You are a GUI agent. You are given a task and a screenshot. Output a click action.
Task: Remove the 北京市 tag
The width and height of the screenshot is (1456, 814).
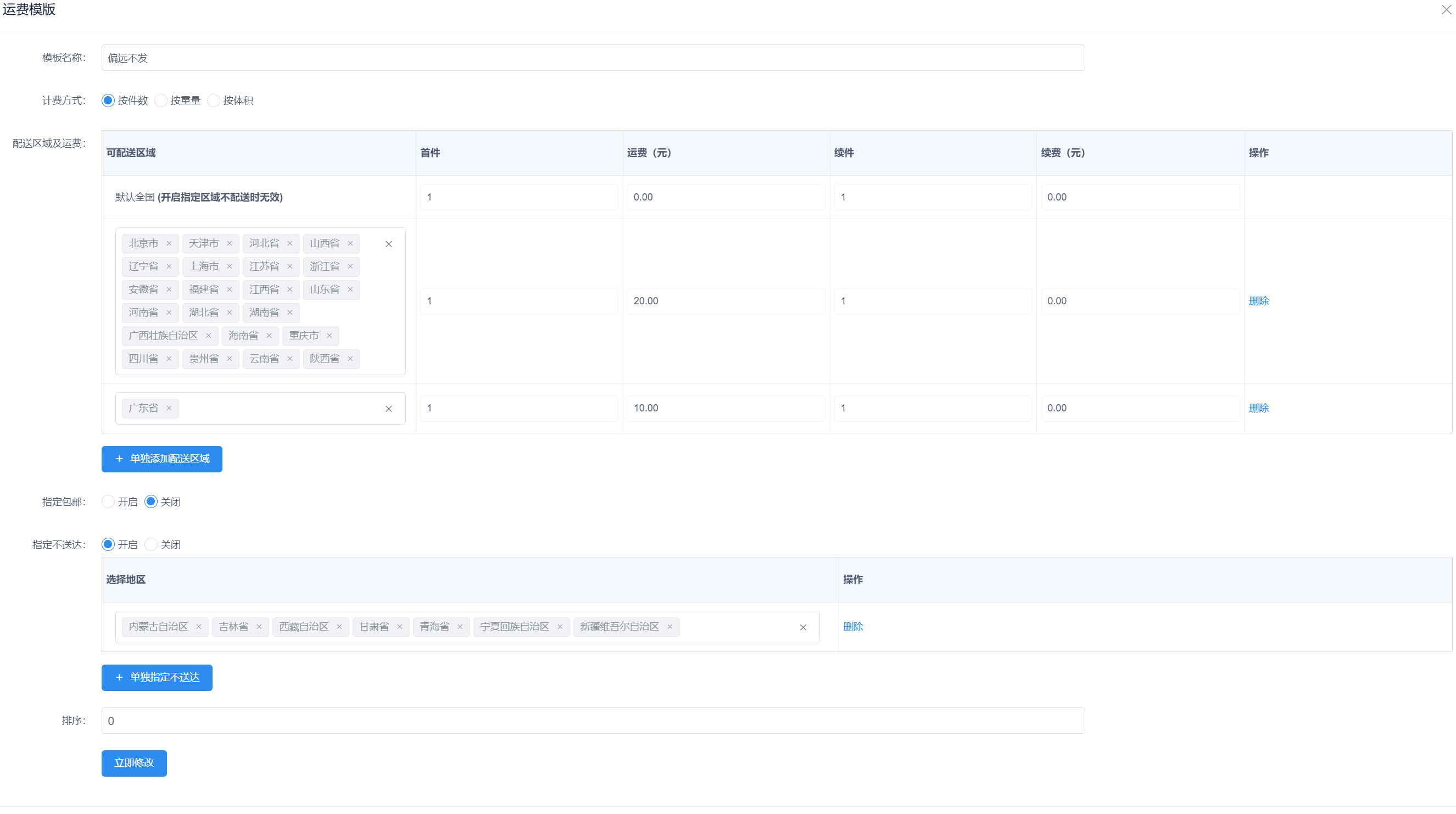tap(169, 244)
